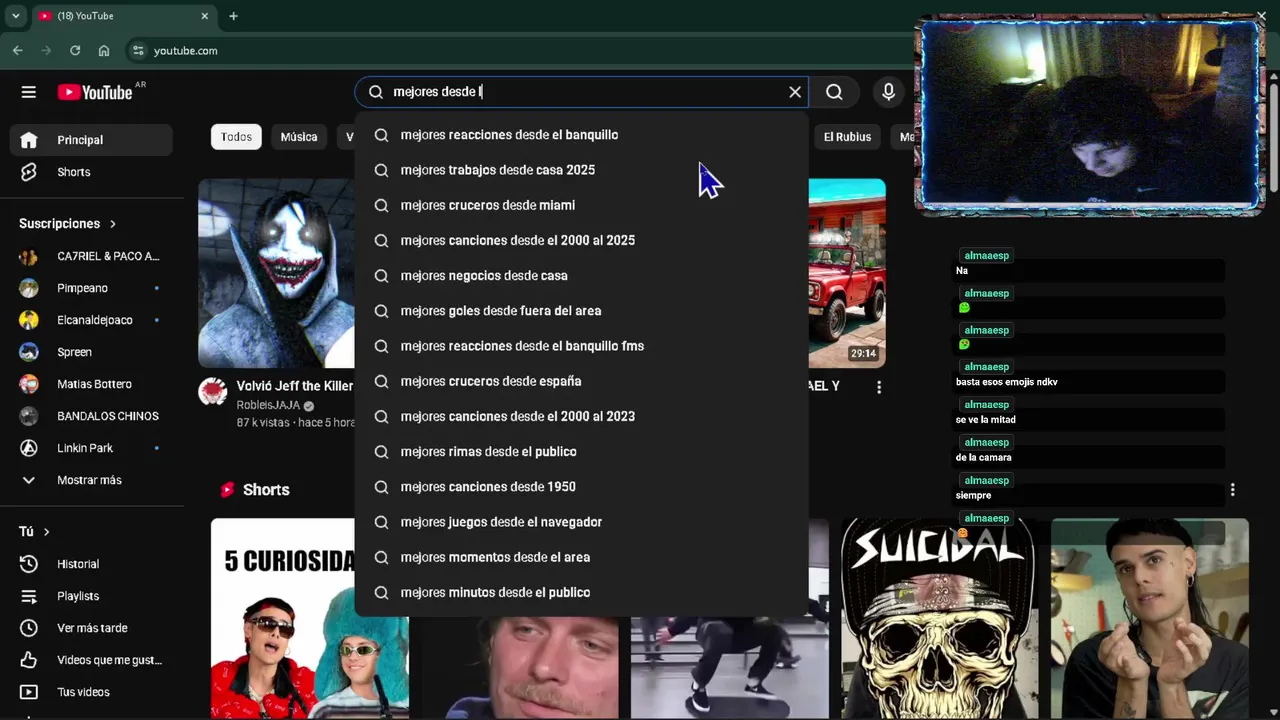Choose suggestion mejores canciones desde el 2000 al 2025
1280x720 pixels.
coord(581,240)
